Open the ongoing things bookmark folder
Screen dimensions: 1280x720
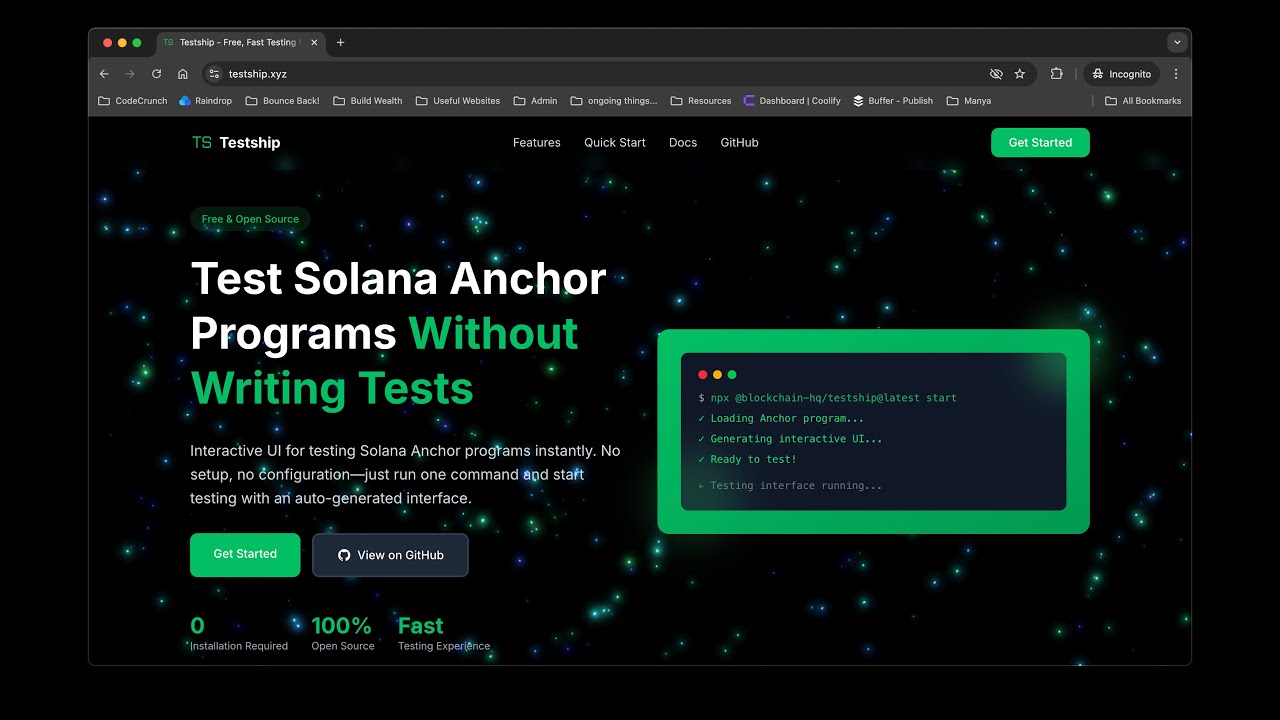click(614, 101)
